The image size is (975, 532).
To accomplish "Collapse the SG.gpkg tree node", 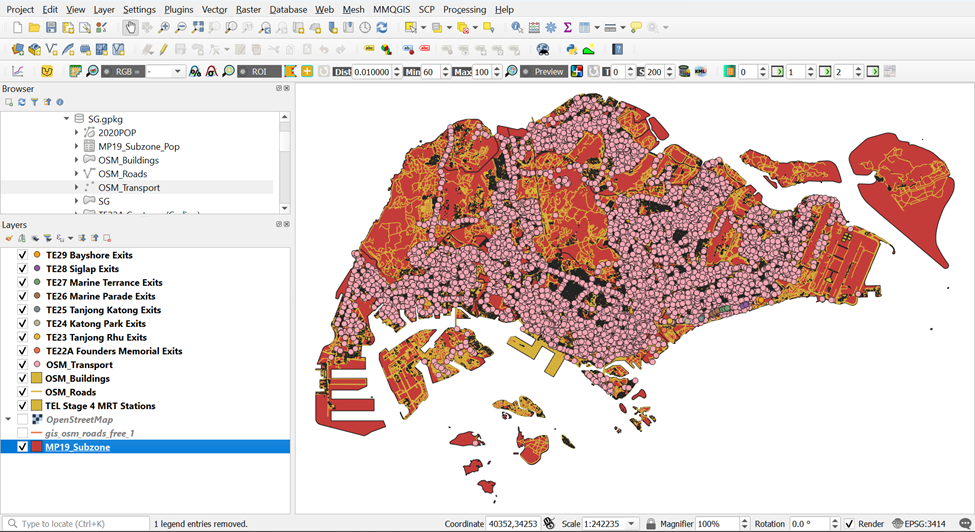I will [67, 119].
